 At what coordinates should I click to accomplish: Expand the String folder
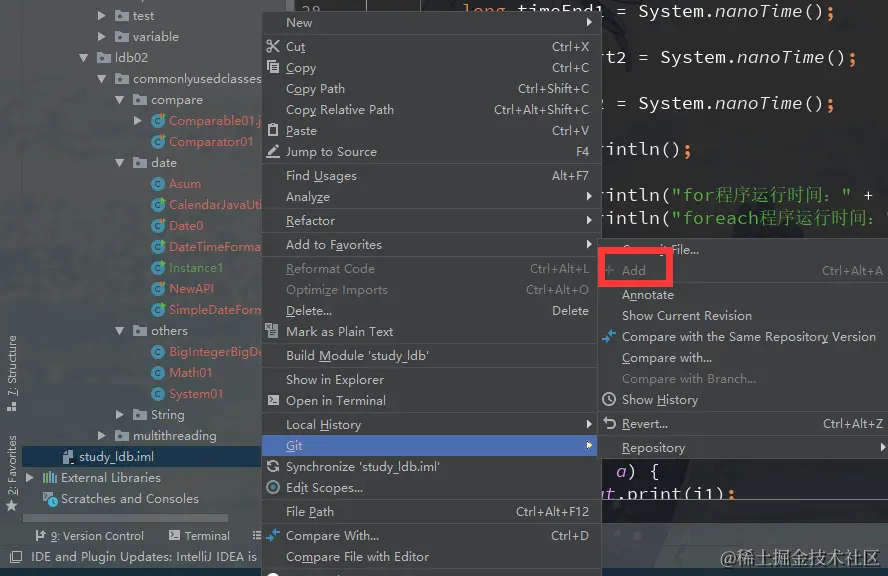tap(119, 415)
